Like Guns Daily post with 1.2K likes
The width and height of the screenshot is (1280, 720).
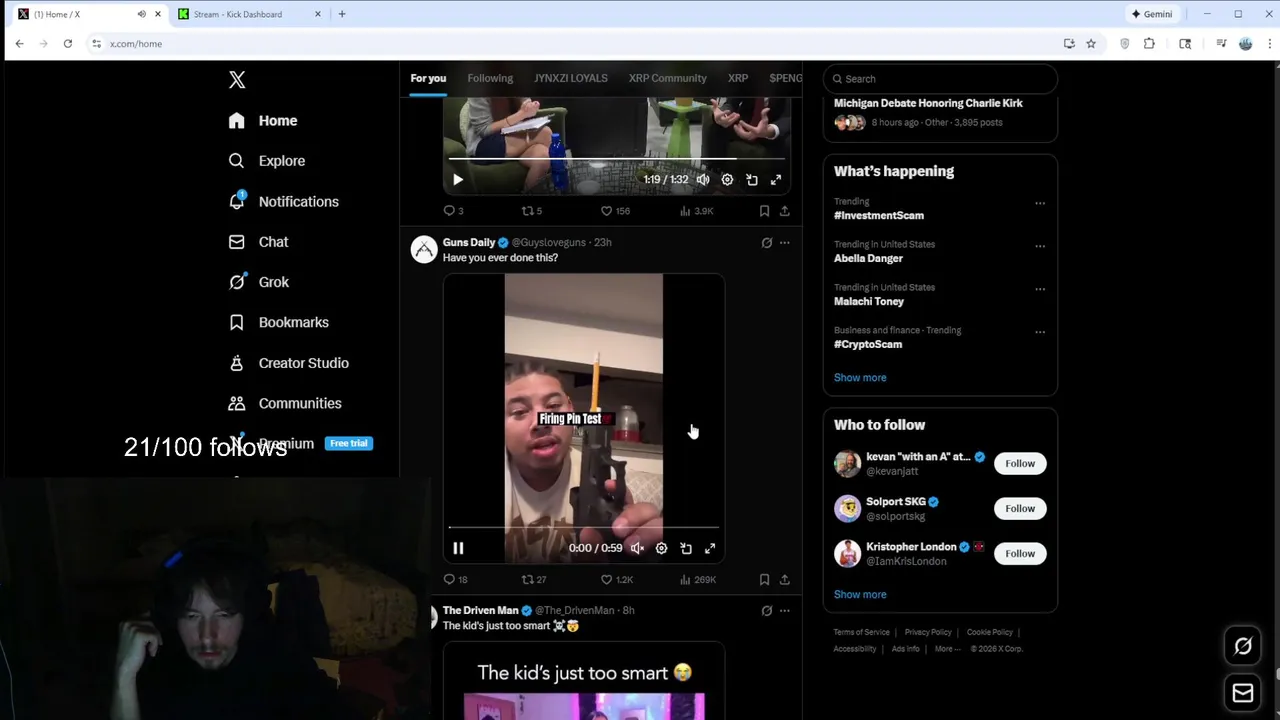pos(617,579)
